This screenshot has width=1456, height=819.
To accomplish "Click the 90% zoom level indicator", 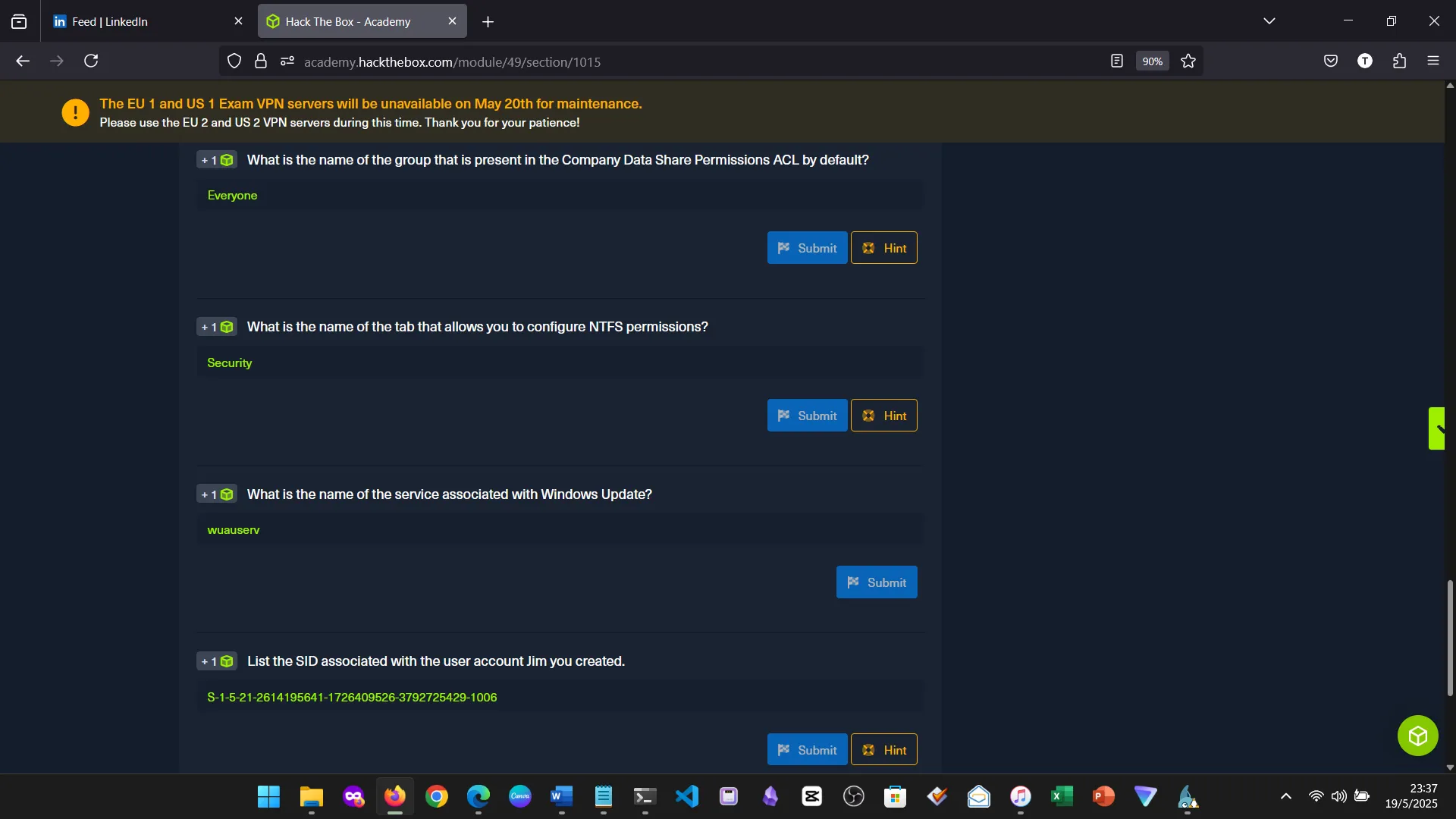I will [x=1152, y=61].
